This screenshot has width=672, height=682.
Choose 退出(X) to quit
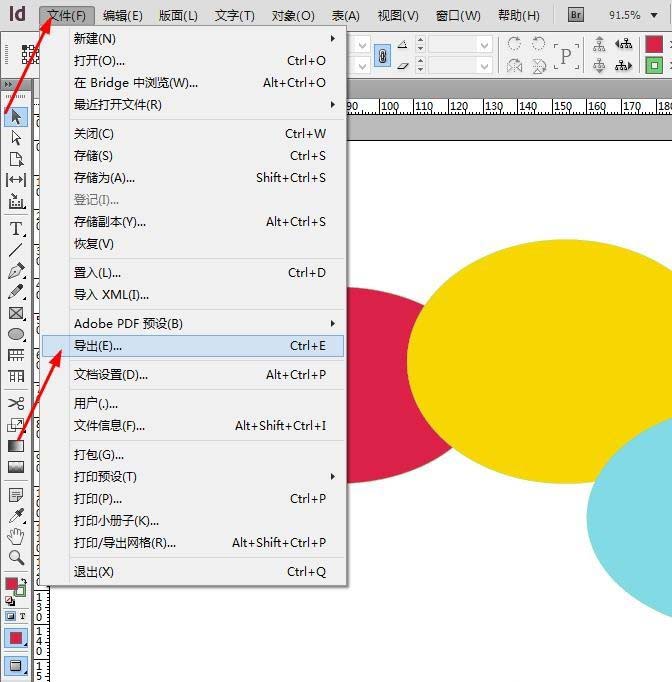(193, 572)
